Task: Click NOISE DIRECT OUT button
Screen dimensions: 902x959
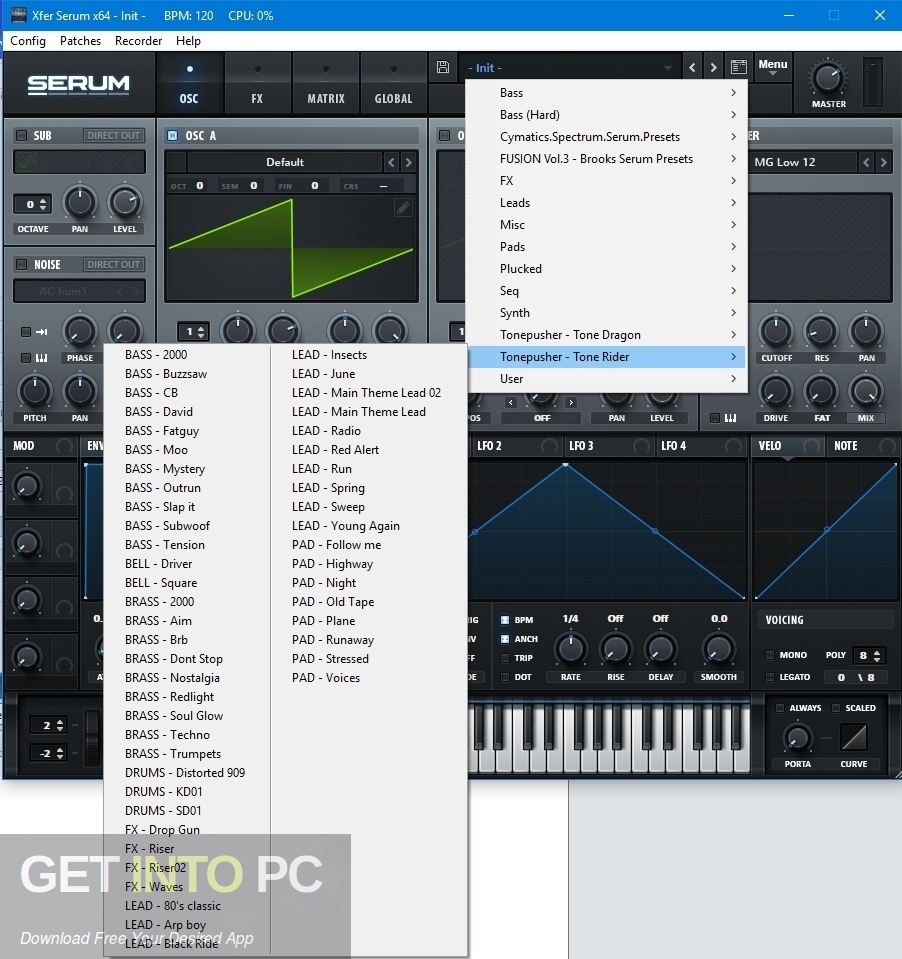Action: pyautogui.click(x=113, y=264)
